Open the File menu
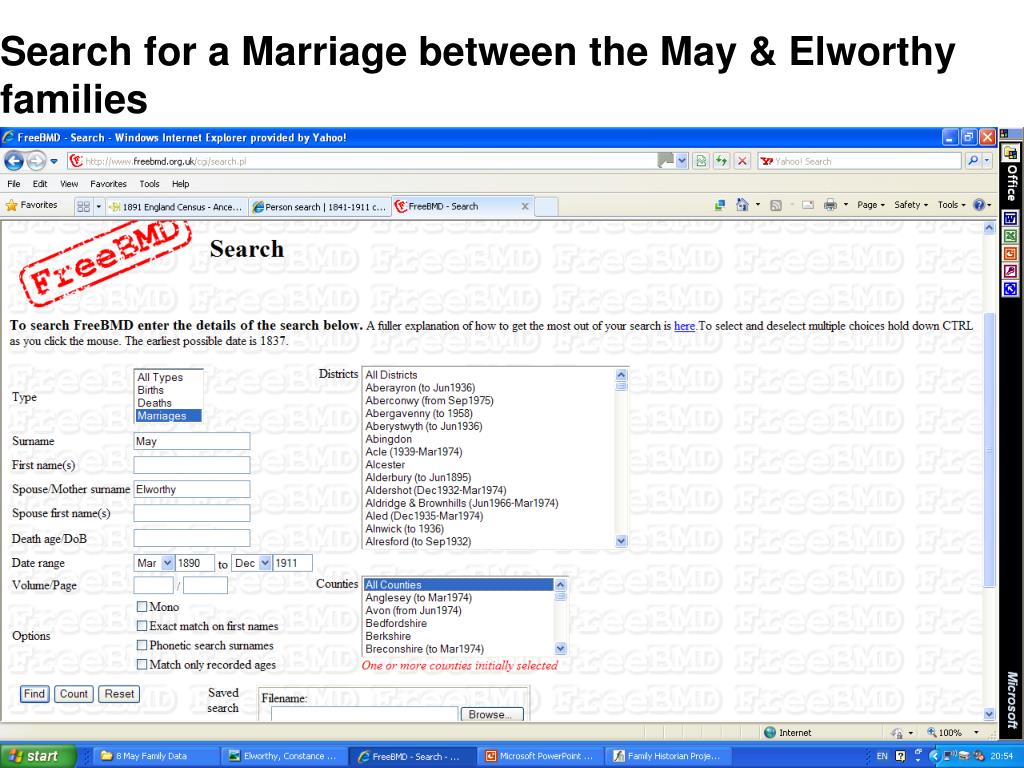Image resolution: width=1024 pixels, height=768 pixels. point(14,184)
